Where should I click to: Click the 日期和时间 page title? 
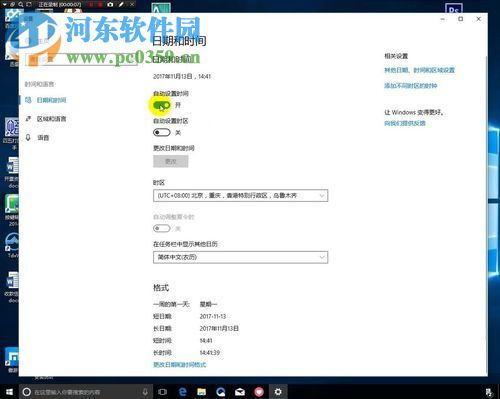pos(179,41)
